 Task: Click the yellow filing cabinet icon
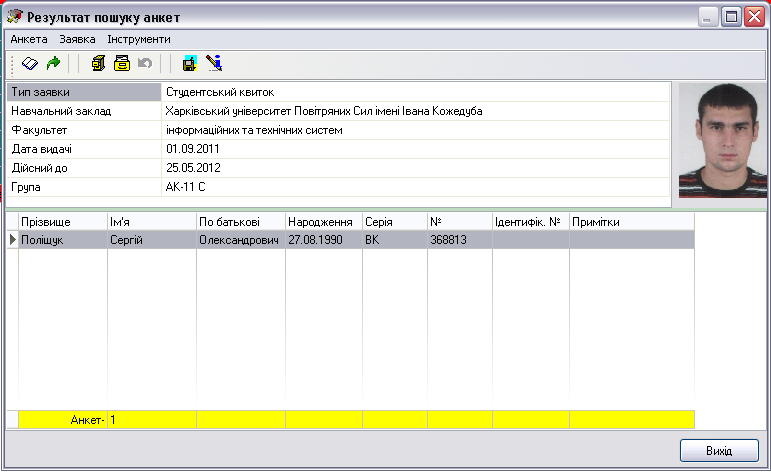click(98, 63)
